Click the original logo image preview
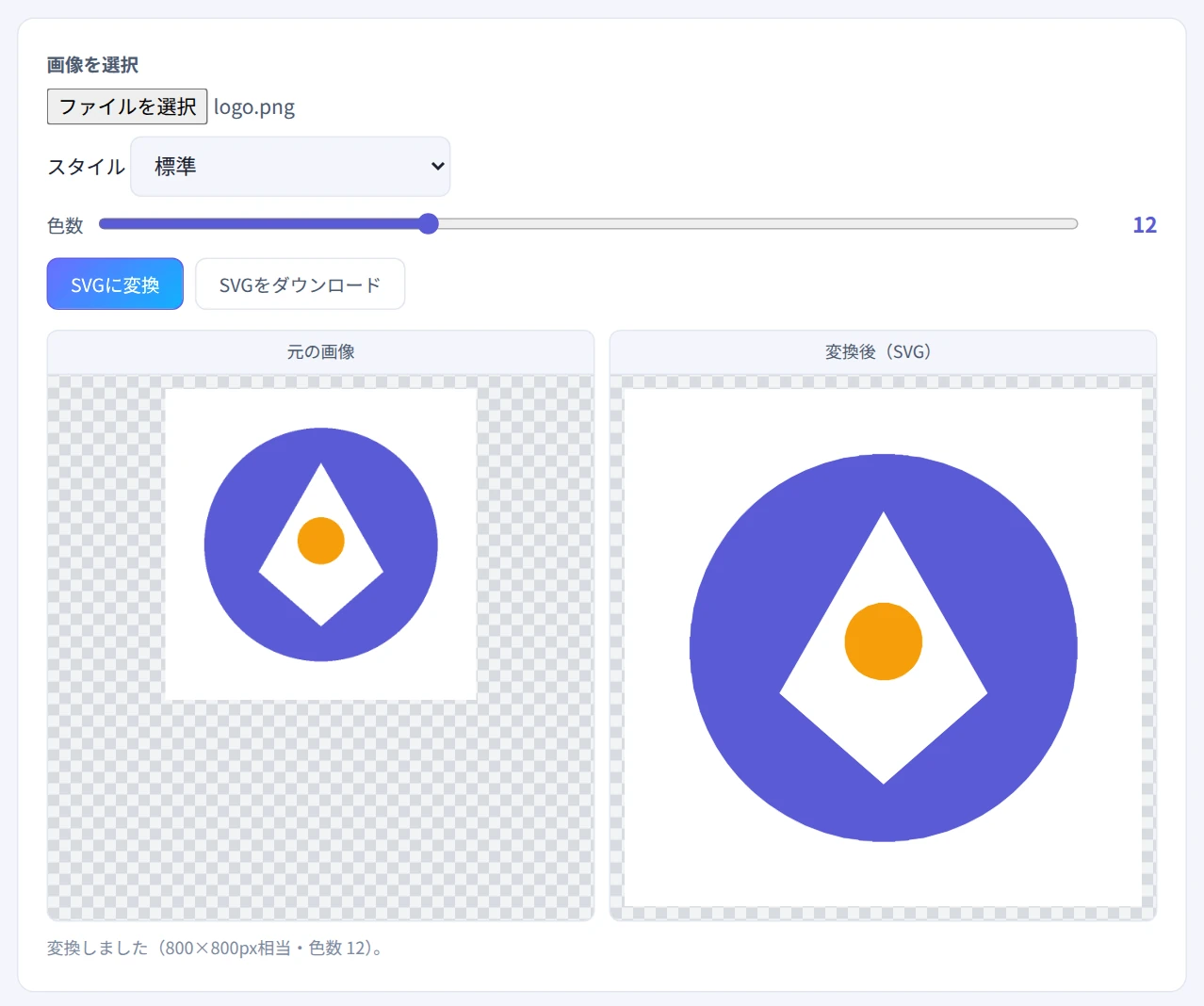Screen dimensions: 1204x1006 320,544
